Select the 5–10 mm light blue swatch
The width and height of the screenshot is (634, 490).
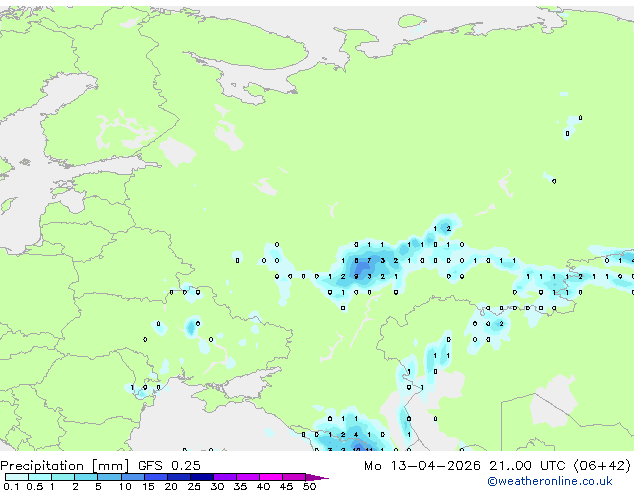click(x=110, y=477)
